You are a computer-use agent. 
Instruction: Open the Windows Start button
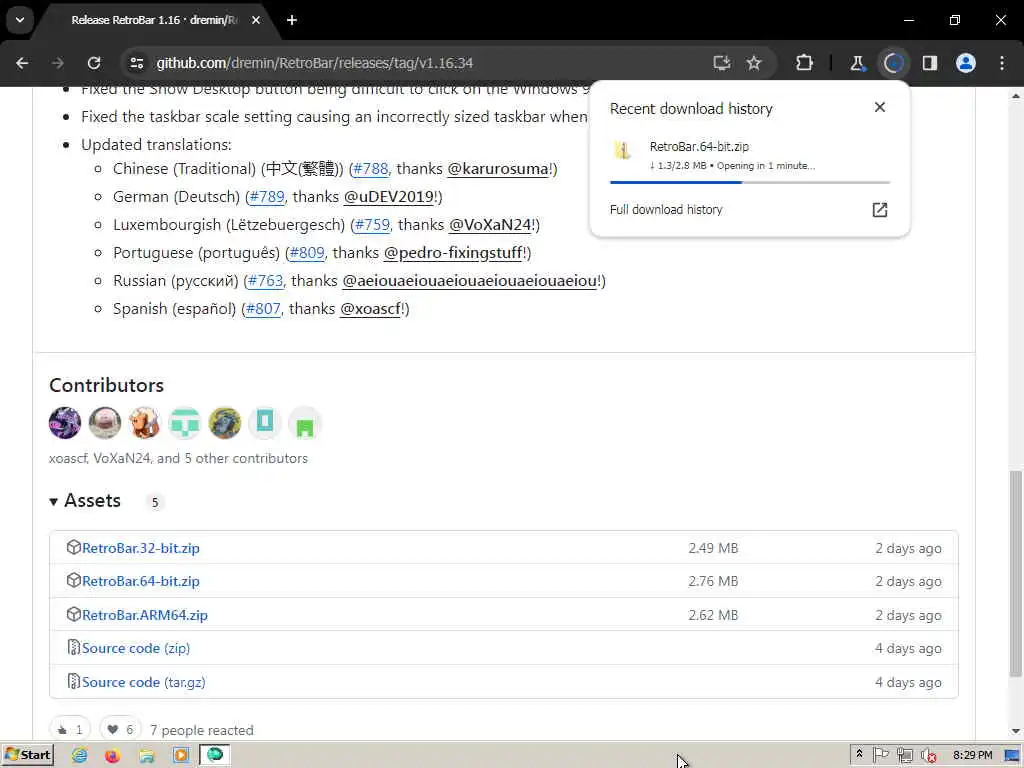(27, 755)
